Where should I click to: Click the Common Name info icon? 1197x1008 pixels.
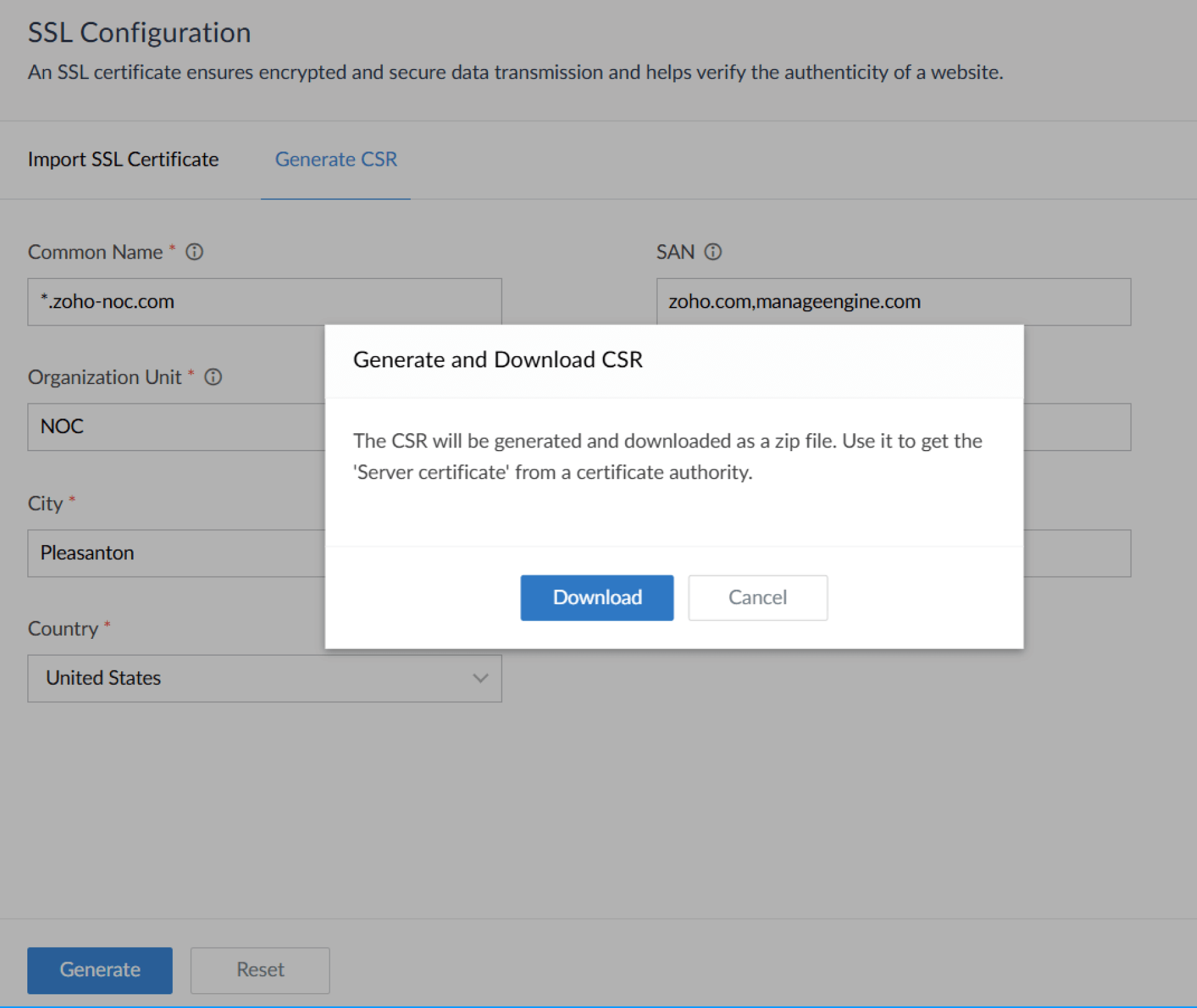click(195, 252)
